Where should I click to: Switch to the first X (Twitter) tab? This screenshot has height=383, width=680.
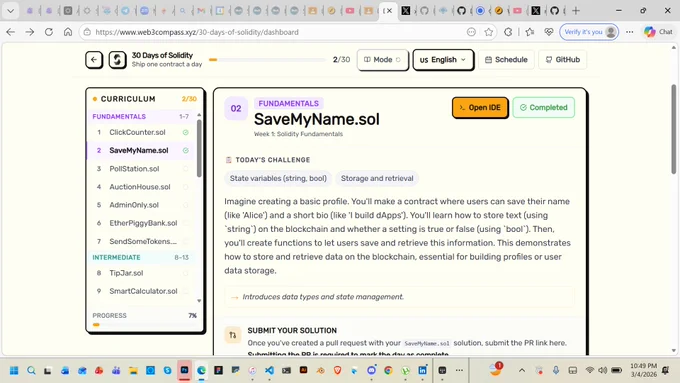pos(405,11)
